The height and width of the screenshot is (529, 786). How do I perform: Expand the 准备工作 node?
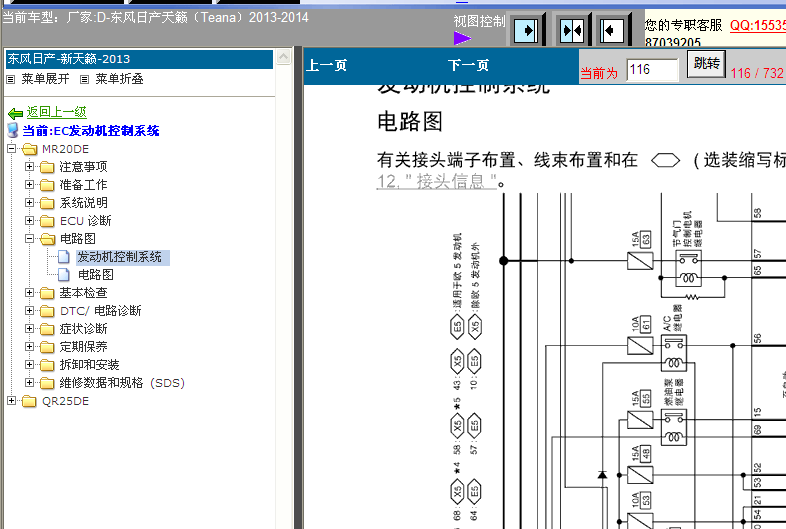point(30,185)
